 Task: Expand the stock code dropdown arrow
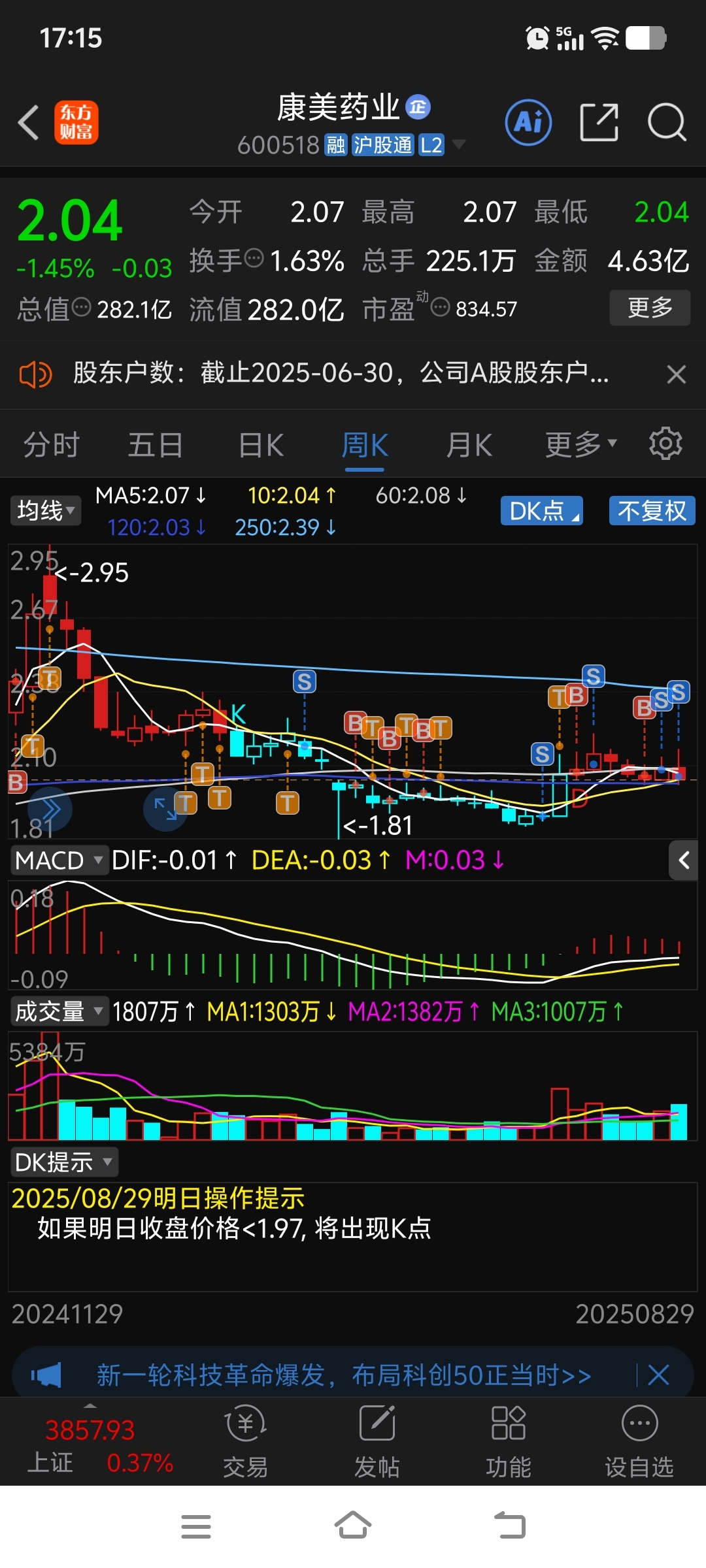(459, 144)
